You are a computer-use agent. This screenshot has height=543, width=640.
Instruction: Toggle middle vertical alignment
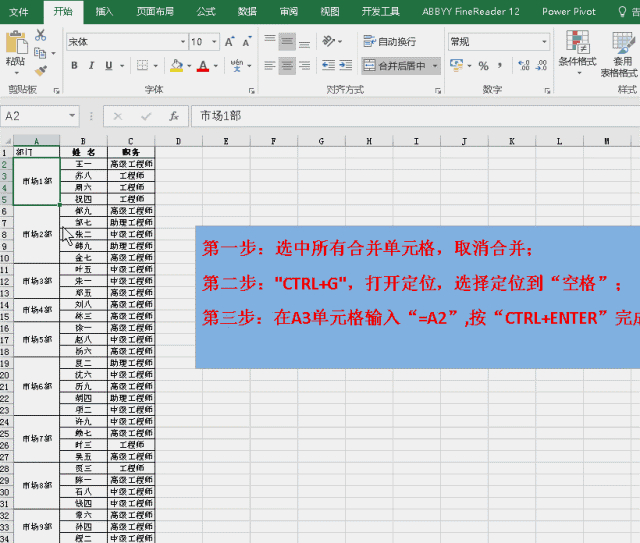(x=287, y=42)
